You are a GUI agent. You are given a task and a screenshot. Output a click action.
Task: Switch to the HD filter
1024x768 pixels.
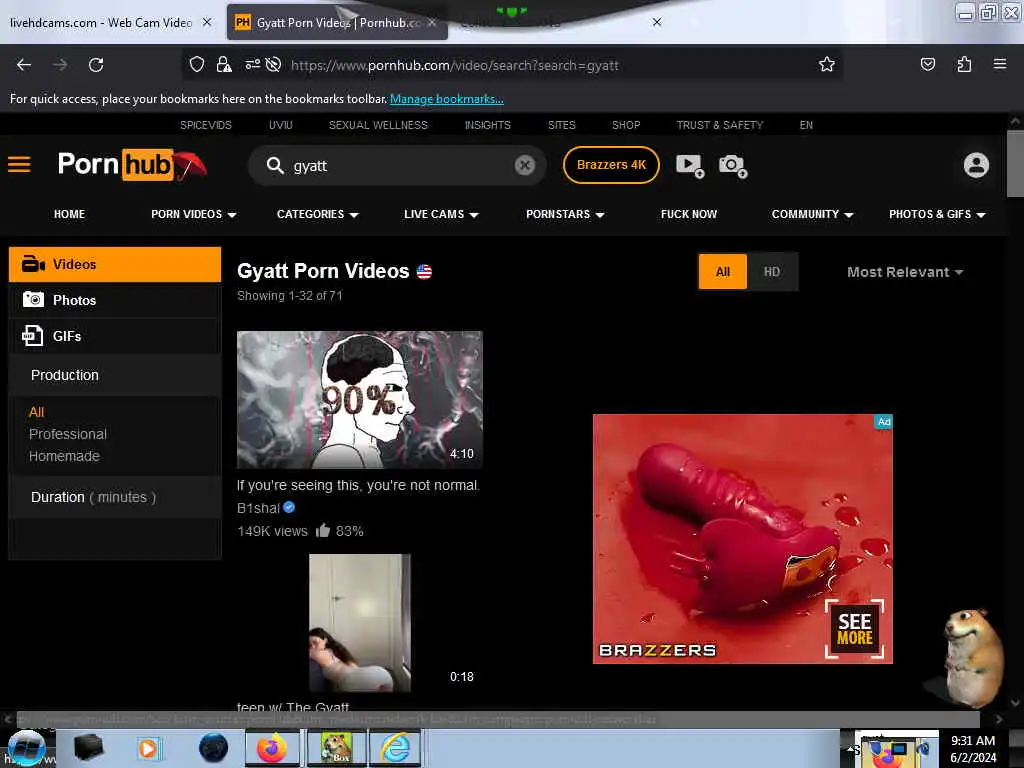[772, 272]
